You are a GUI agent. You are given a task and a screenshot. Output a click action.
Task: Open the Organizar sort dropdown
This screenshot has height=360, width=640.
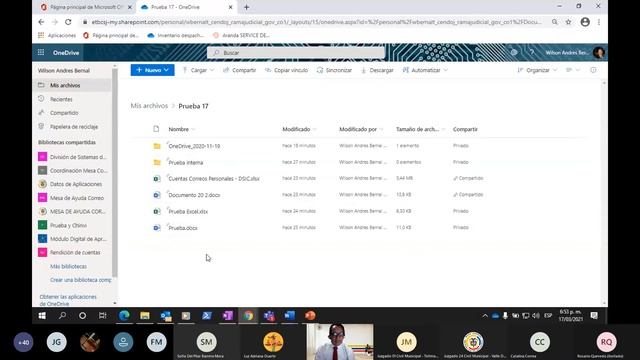pyautogui.click(x=537, y=70)
